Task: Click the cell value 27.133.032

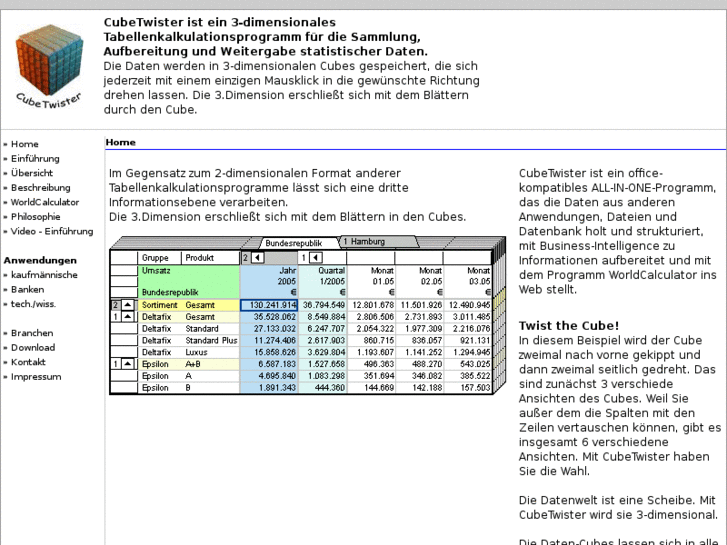Action: 269,329
